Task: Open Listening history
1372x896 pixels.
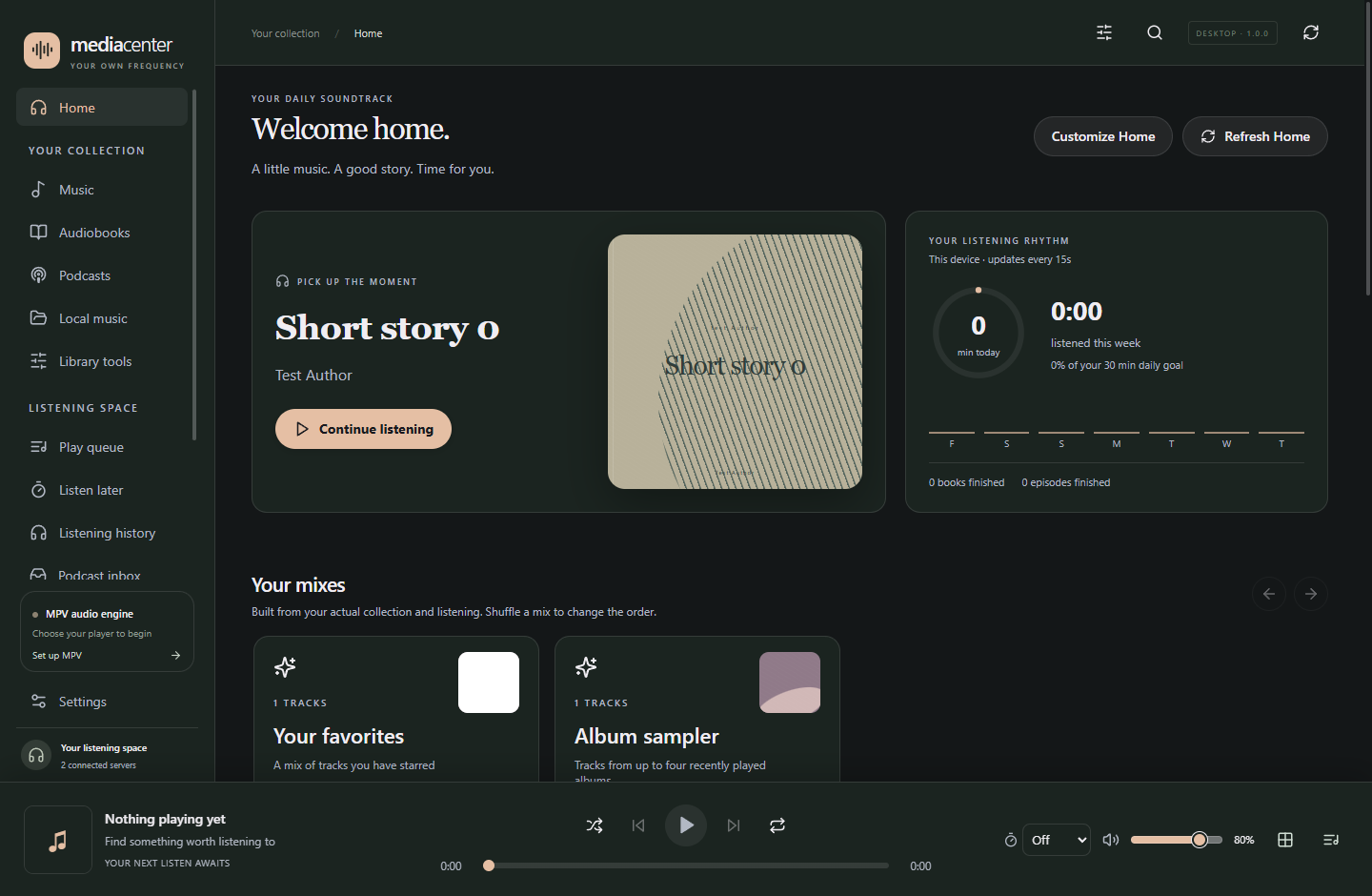Action: 102,533
